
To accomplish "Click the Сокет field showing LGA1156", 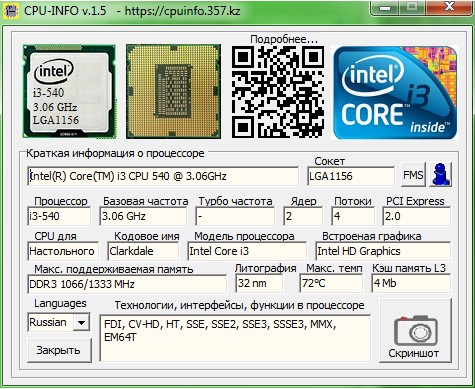I will click(x=351, y=176).
